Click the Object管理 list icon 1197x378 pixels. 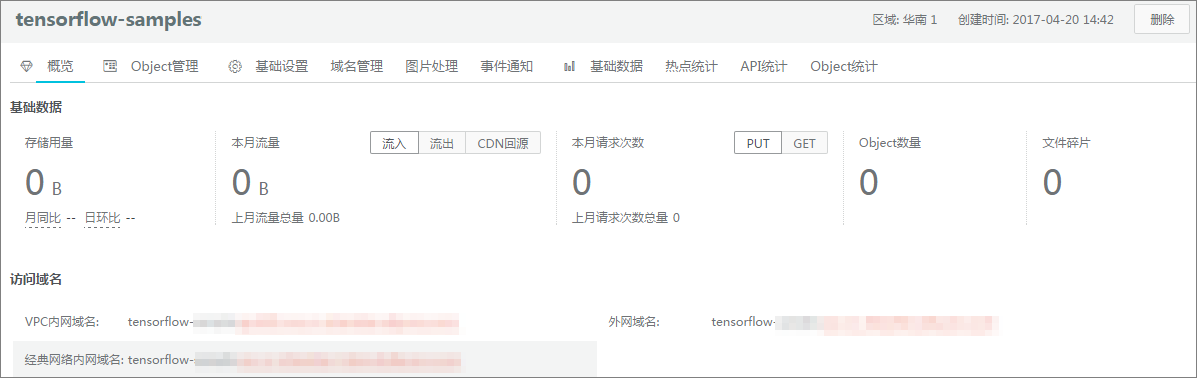(110, 66)
